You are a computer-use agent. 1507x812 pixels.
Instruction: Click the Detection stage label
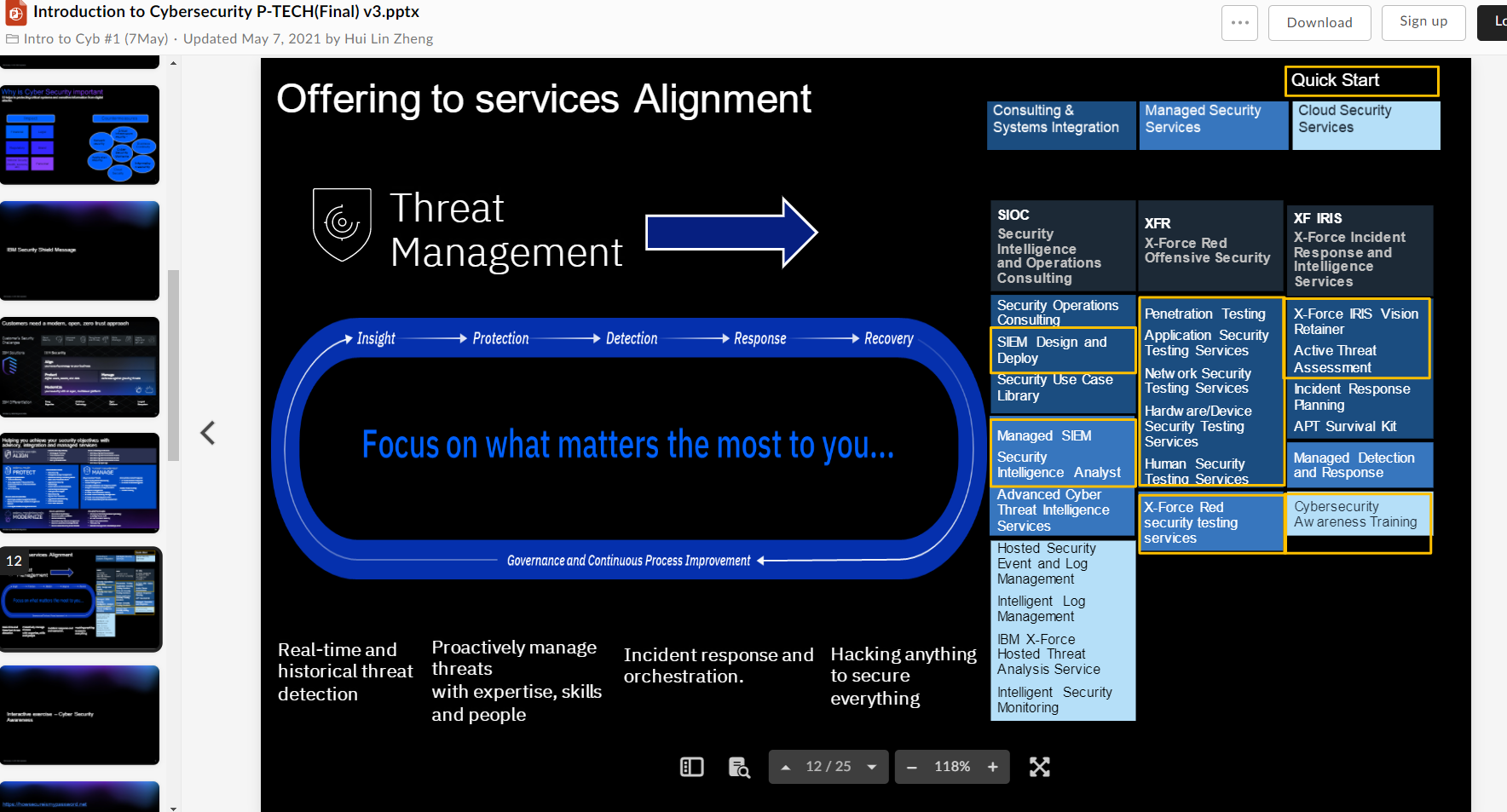point(632,338)
